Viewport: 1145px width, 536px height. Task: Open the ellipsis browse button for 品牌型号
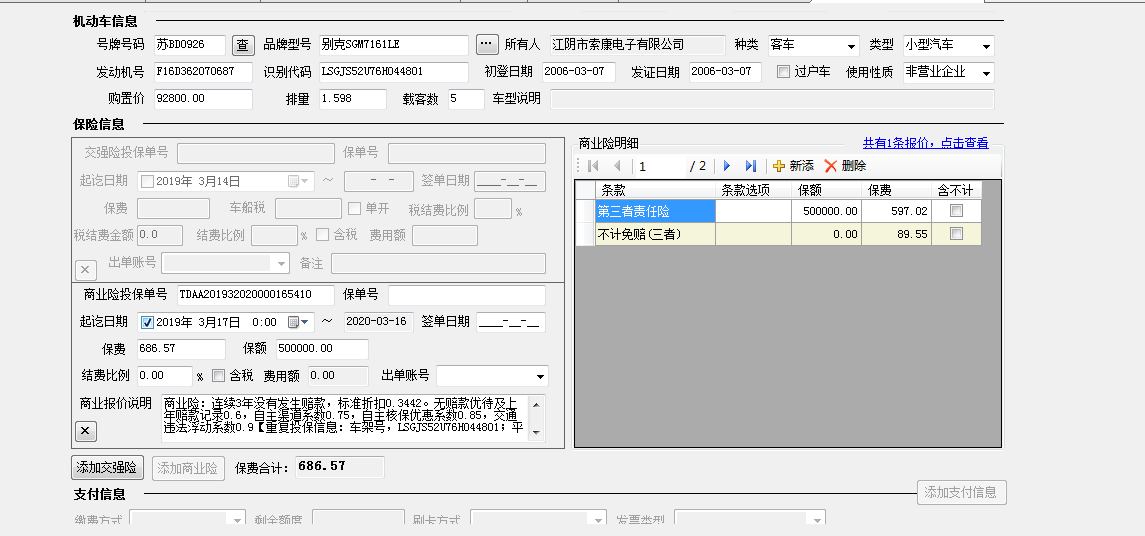[x=486, y=44]
